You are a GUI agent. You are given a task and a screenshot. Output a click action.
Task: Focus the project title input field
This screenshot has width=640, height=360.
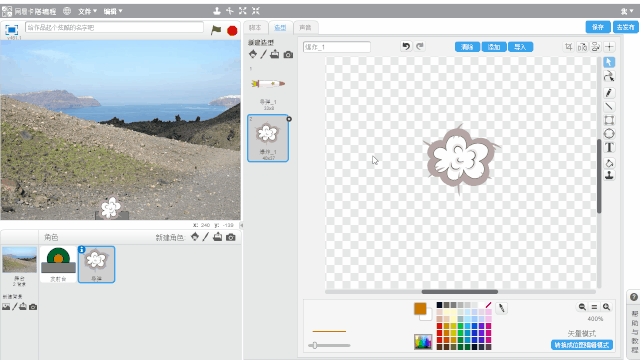(x=114, y=27)
